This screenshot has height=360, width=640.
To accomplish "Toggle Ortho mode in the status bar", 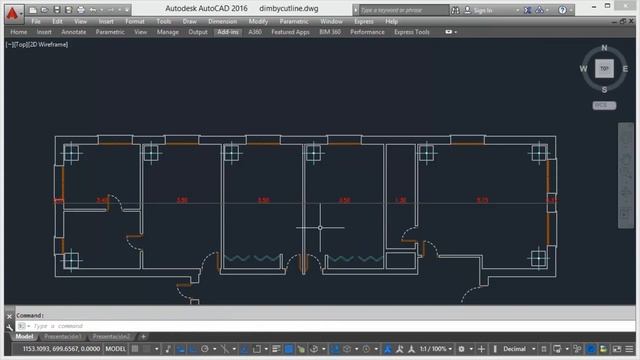I will coord(192,349).
